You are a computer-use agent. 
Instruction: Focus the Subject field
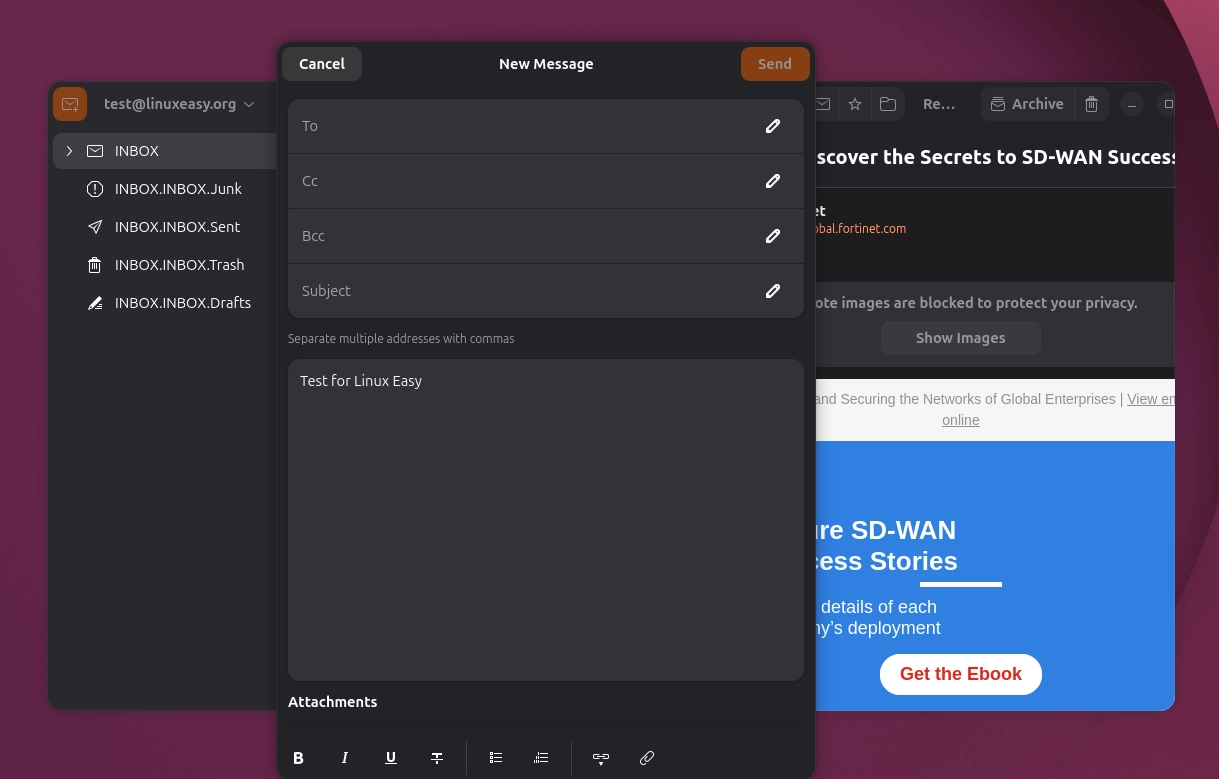pos(546,291)
